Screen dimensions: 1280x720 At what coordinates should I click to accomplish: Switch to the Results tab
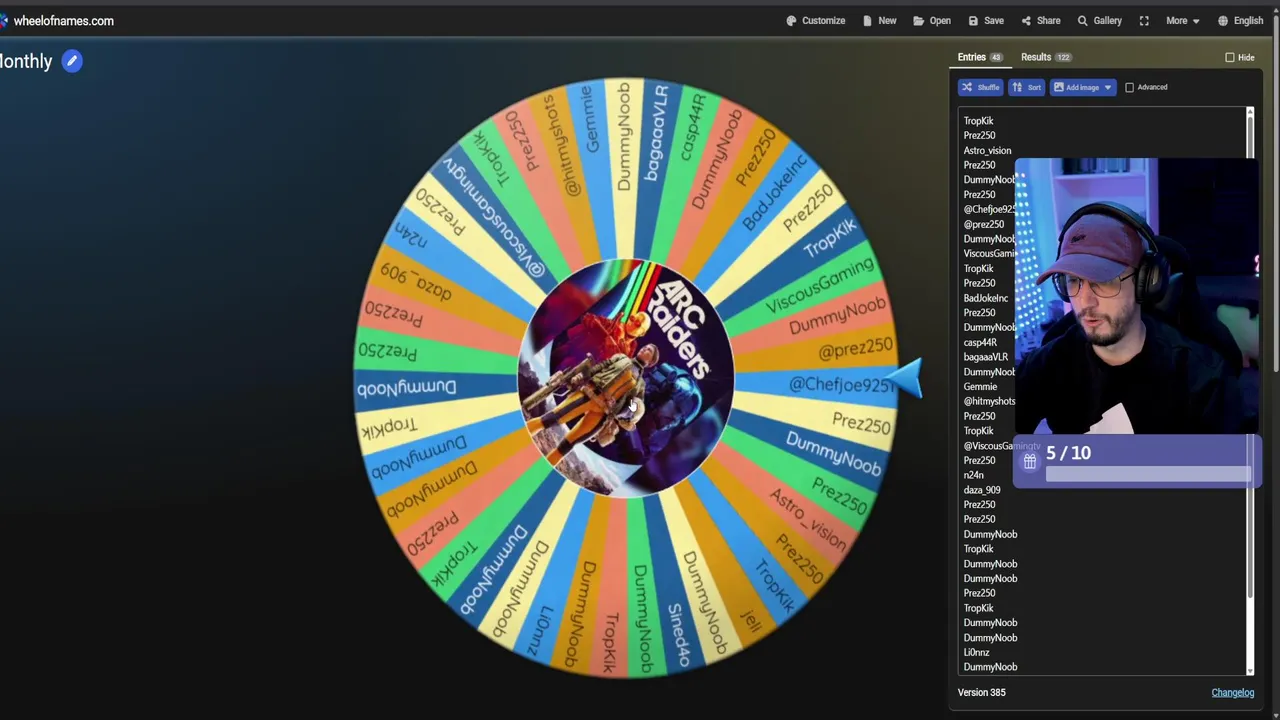click(1046, 57)
